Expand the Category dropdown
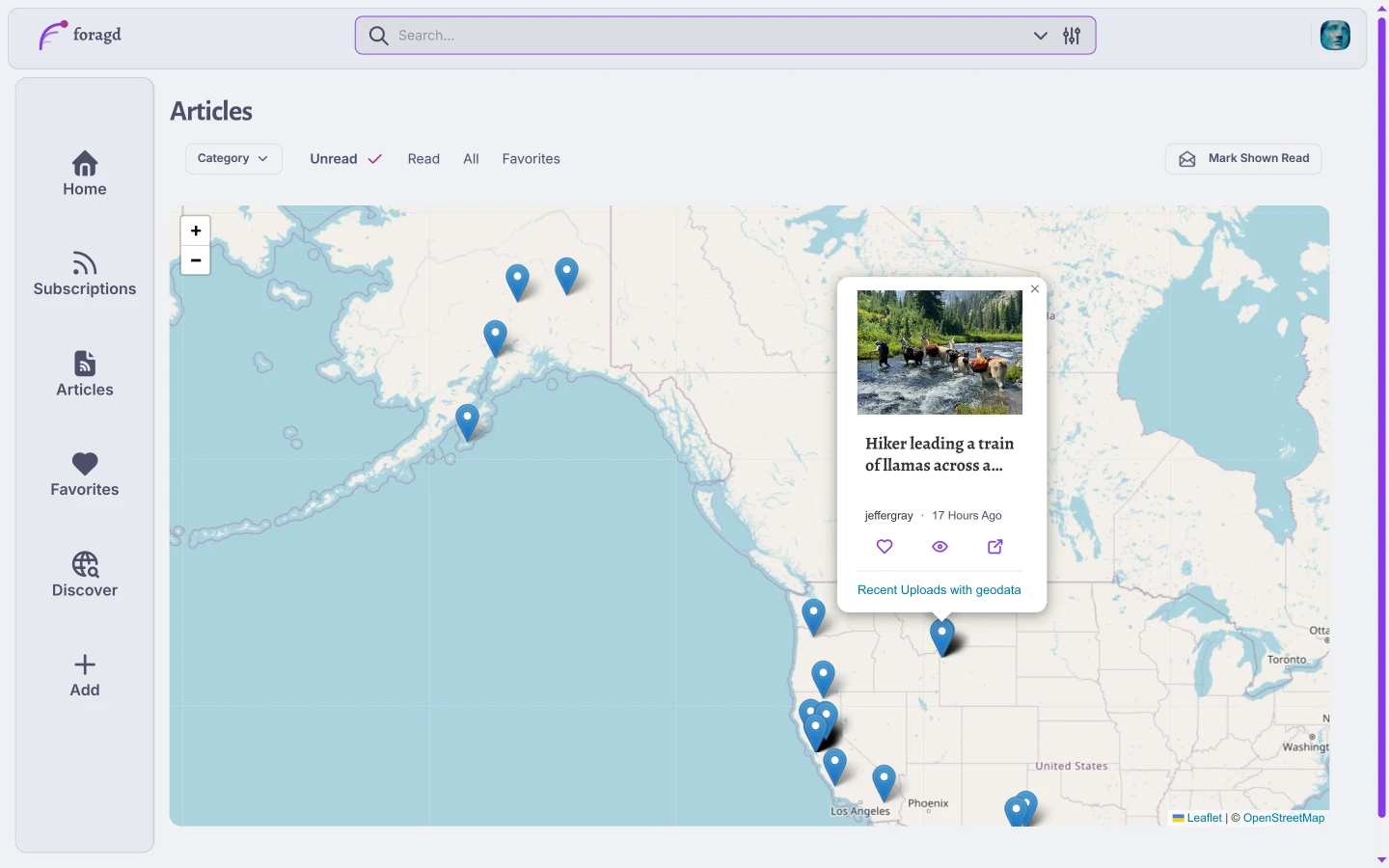The height and width of the screenshot is (868, 1389). click(233, 159)
